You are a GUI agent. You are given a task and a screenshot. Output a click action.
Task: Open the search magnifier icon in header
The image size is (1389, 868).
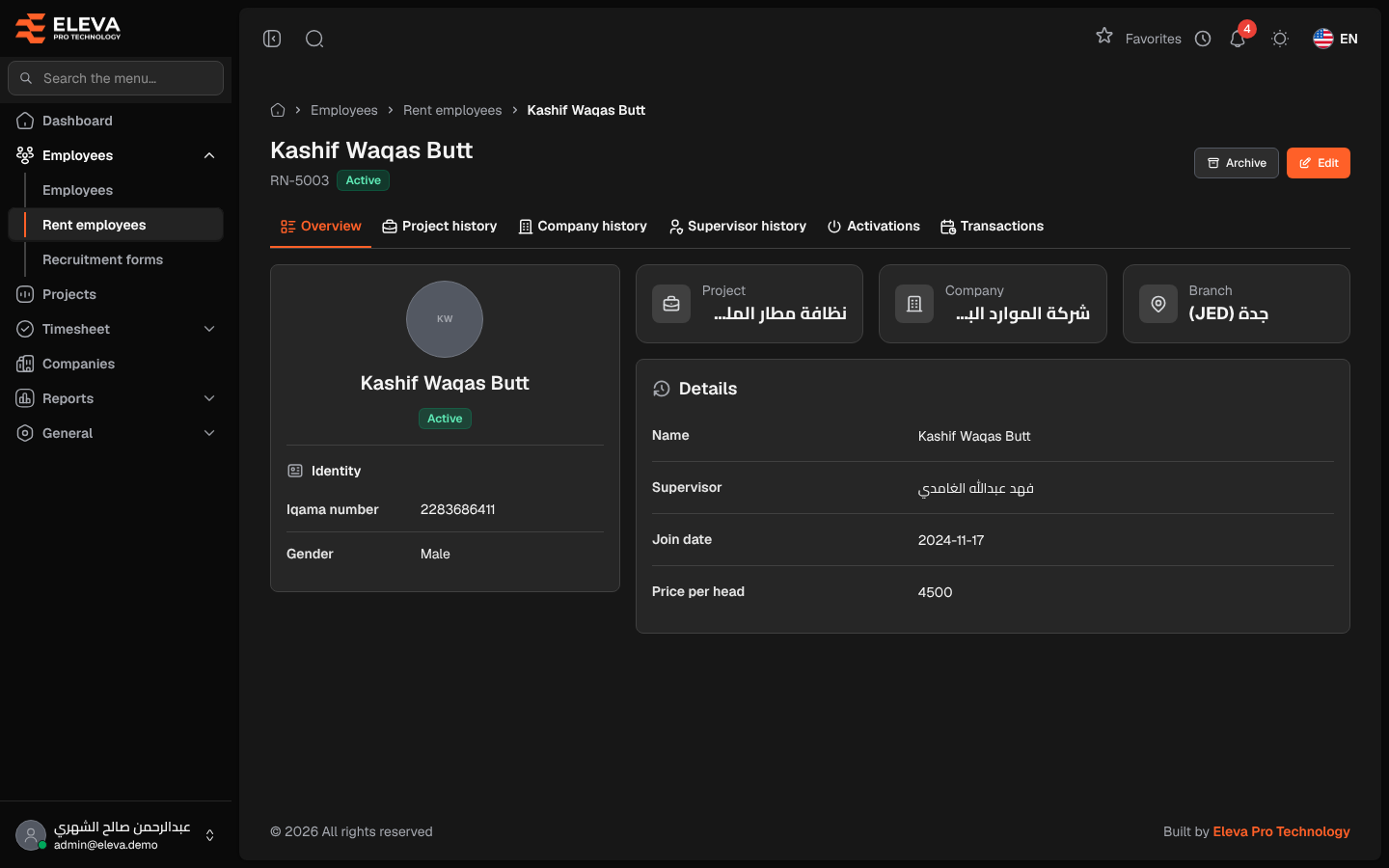point(314,39)
